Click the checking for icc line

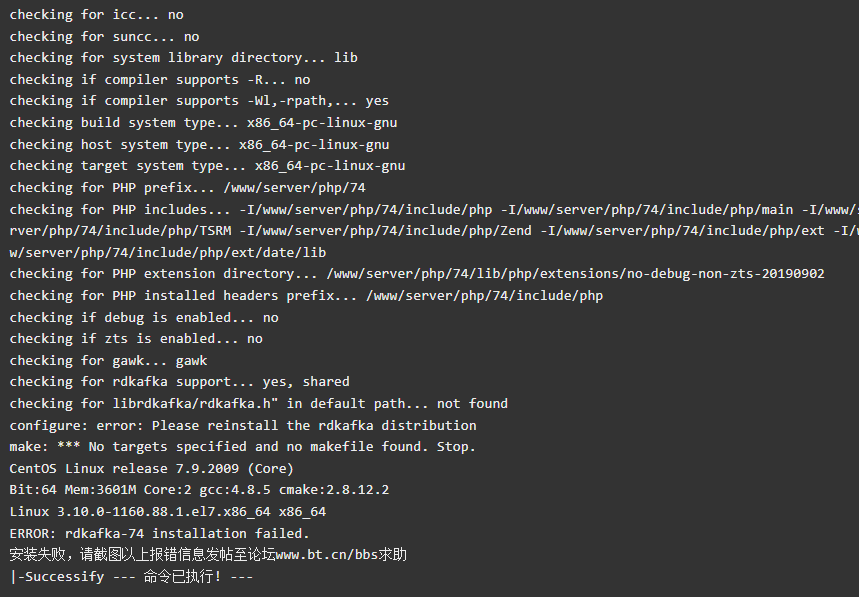(96, 15)
